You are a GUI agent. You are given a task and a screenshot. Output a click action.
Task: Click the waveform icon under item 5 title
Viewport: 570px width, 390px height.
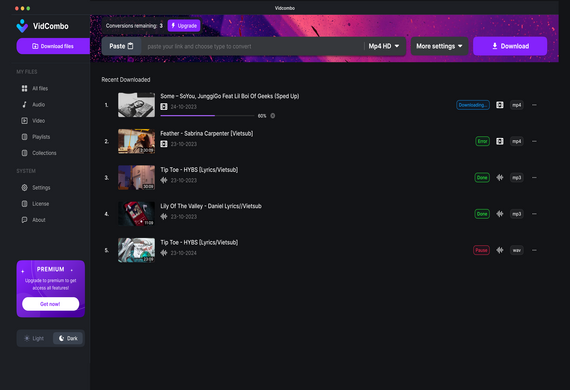[164, 253]
